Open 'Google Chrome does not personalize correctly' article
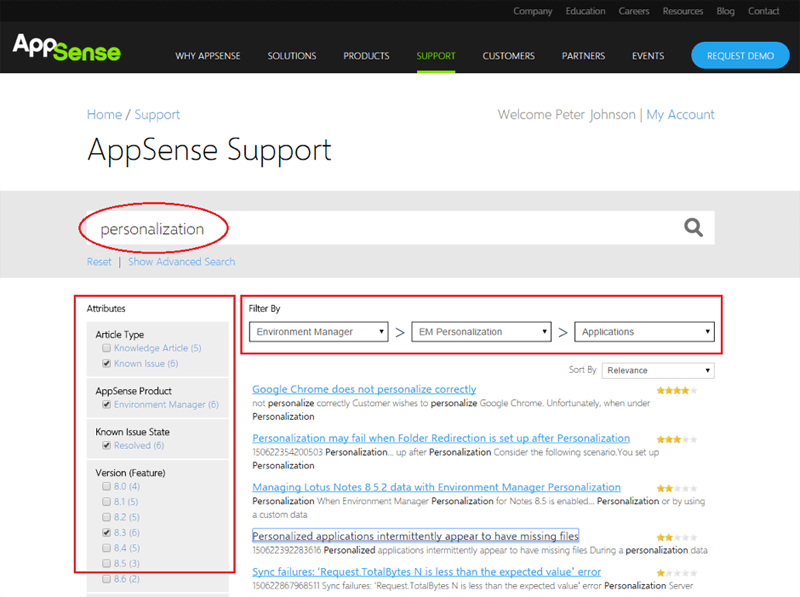 pos(364,389)
